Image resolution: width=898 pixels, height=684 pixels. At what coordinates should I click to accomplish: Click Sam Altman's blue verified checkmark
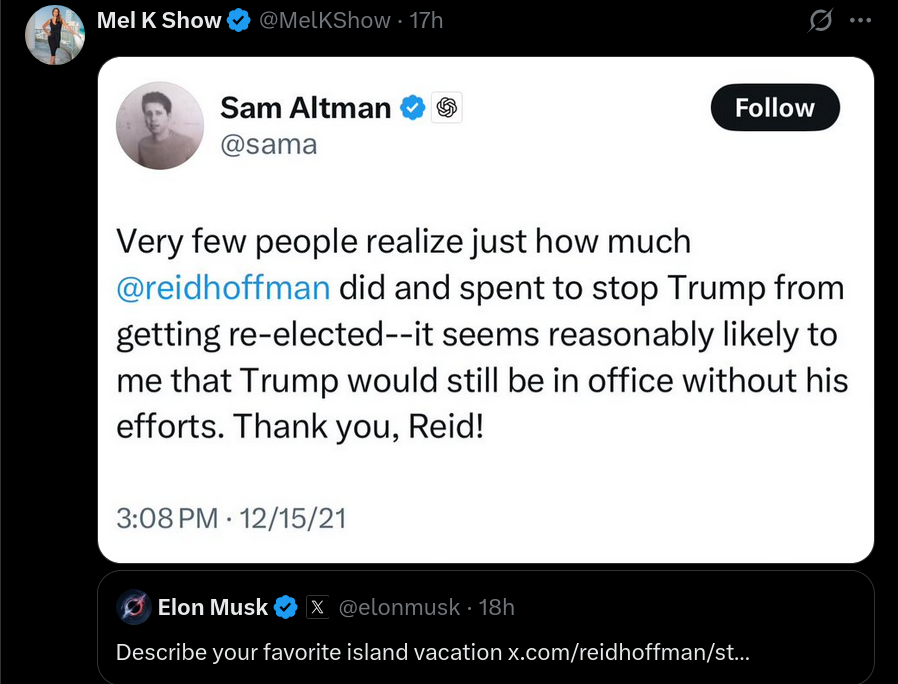[412, 108]
